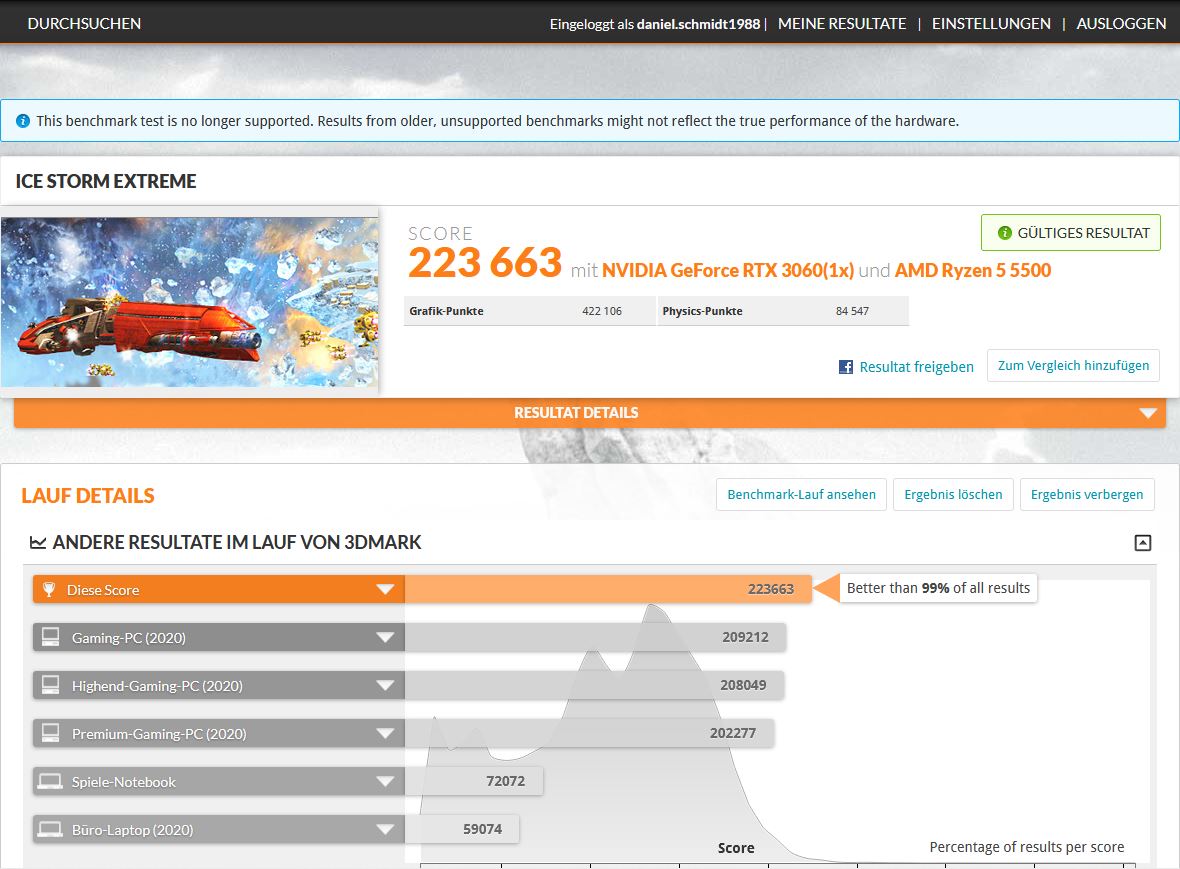1180x869 pixels.
Task: Click the 209212 Gaming-PC score bar
Action: pyautogui.click(x=595, y=637)
